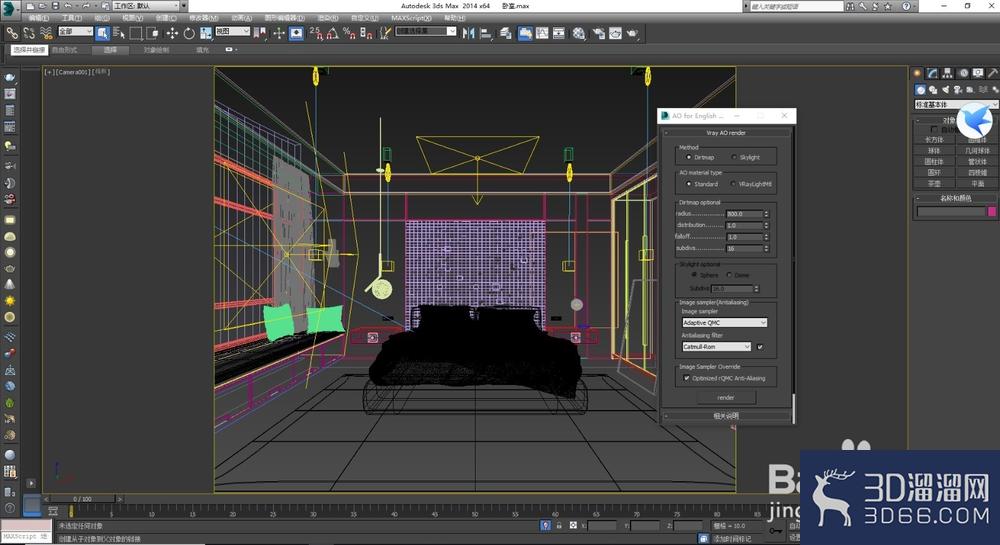
Task: Select the Dirtmap method radio button
Action: tap(689, 157)
